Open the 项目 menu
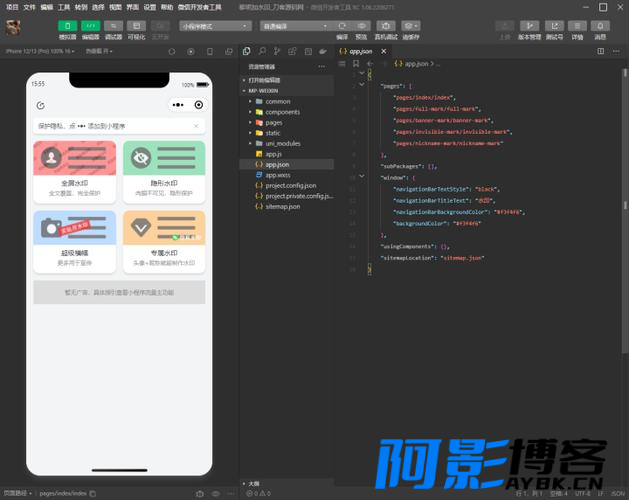629x500 pixels. (x=12, y=7)
